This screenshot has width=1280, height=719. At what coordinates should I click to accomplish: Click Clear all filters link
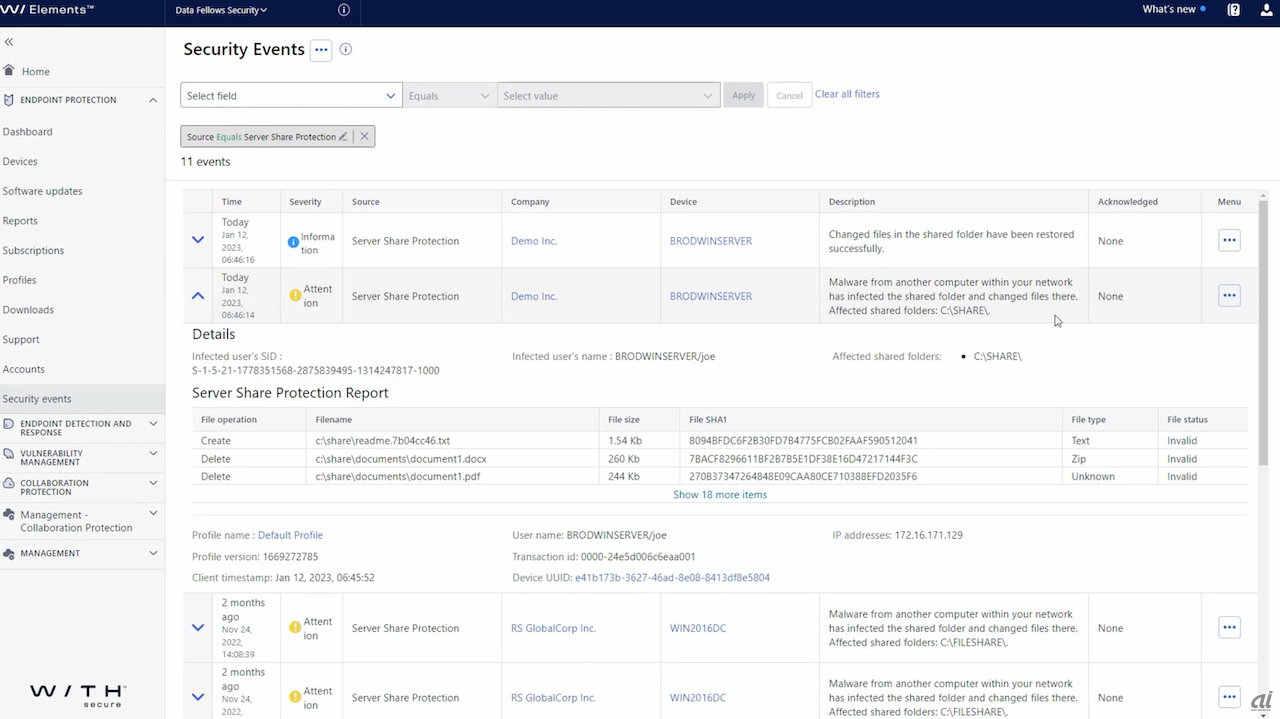[847, 94]
